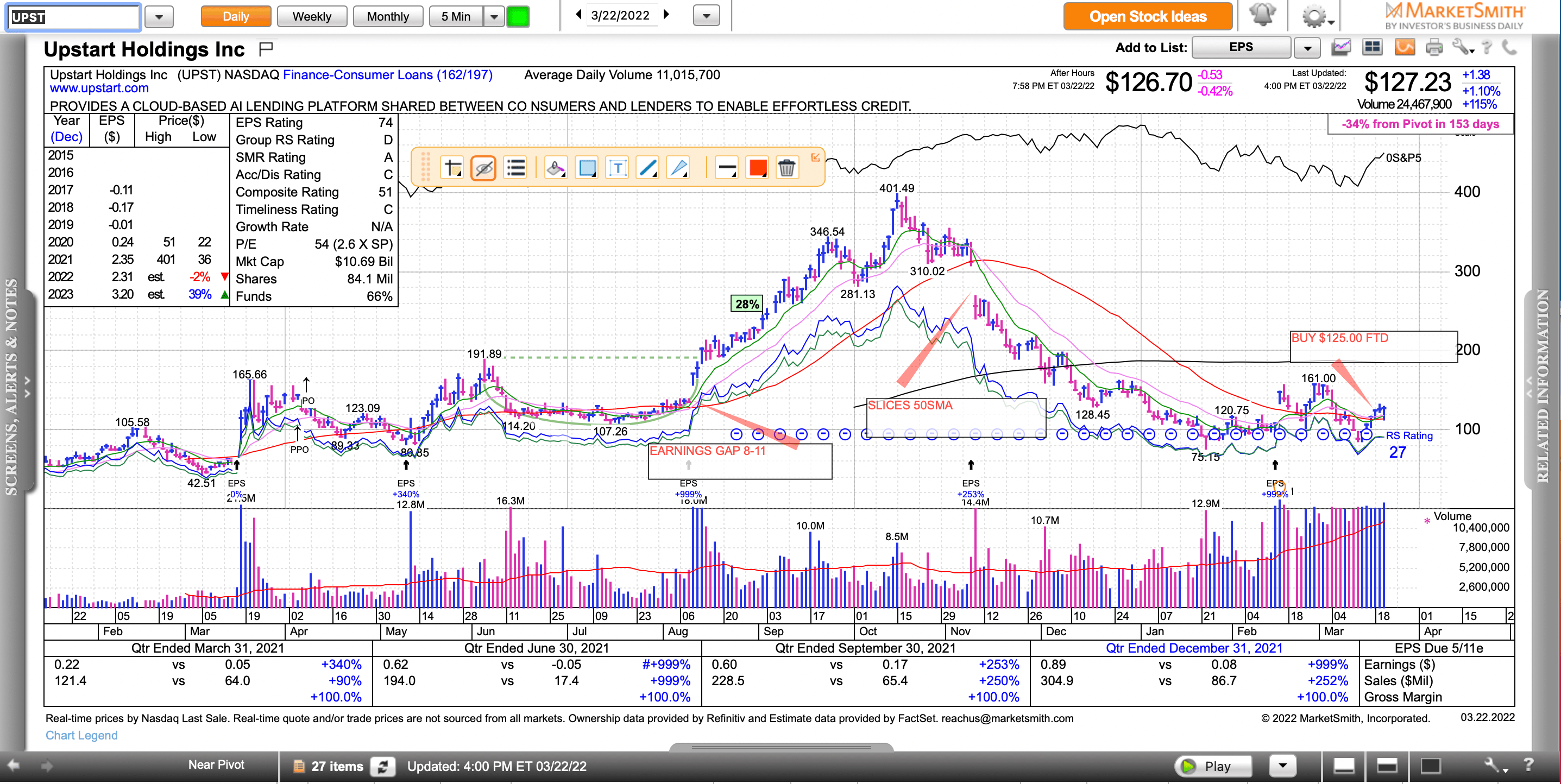Select the 5 Min interval
Viewport: 1561px width, 784px height.
(x=456, y=16)
